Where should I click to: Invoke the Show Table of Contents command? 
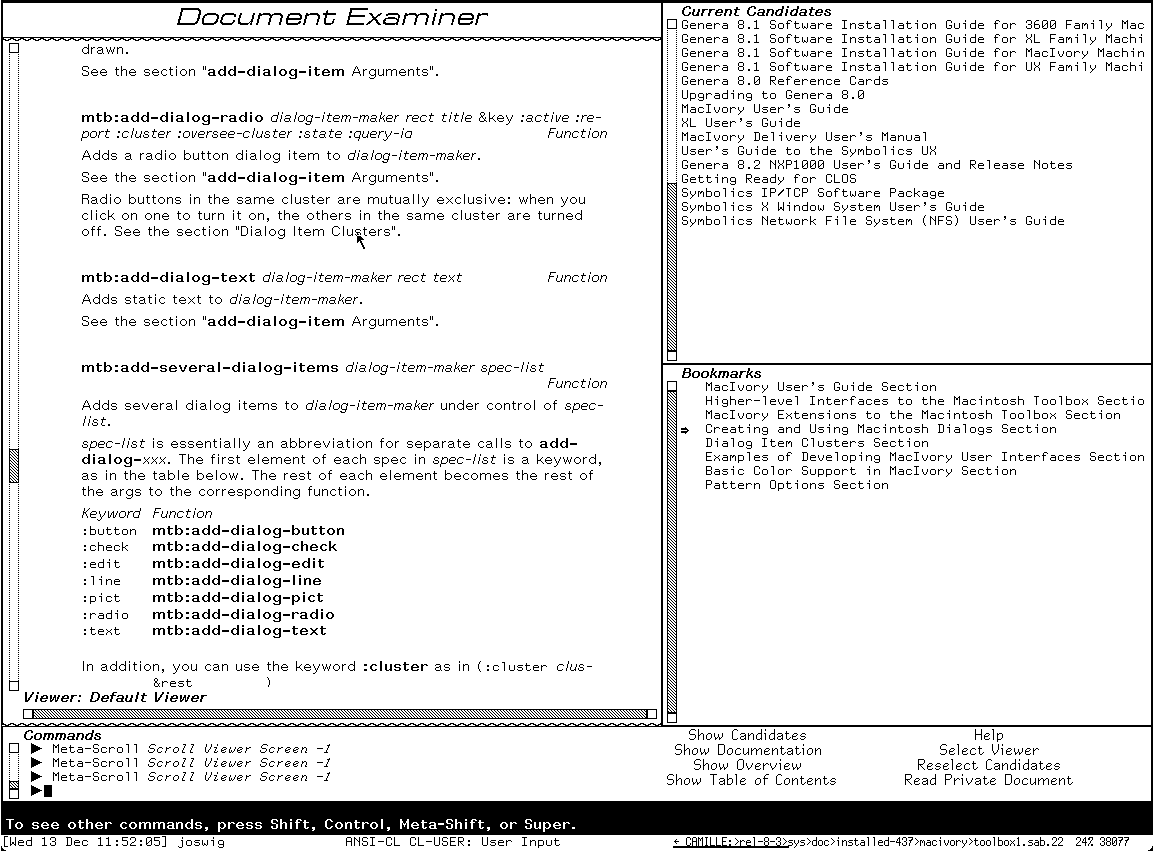[x=751, y=780]
